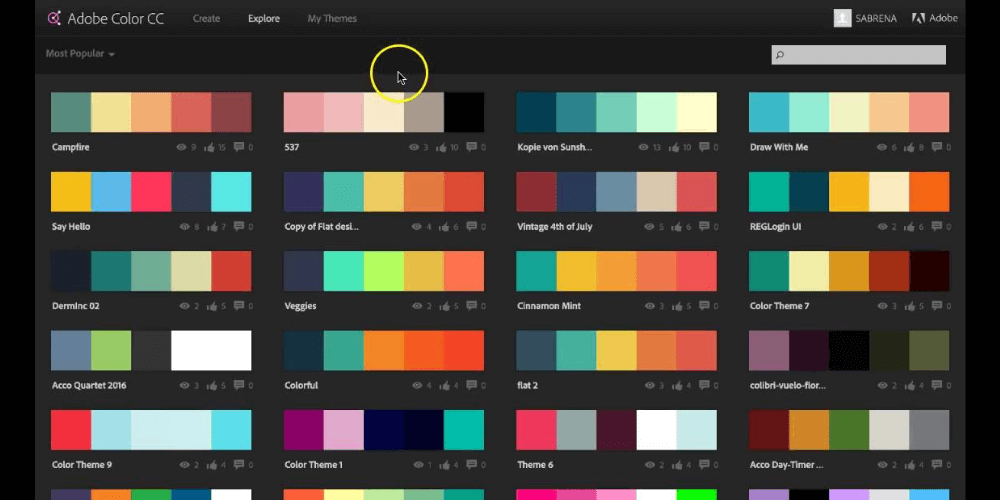Click the 537 theme name

pos(291,147)
